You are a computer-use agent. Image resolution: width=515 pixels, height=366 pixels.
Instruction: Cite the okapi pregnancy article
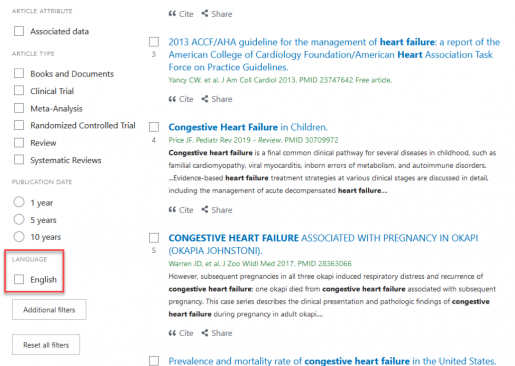pyautogui.click(x=181, y=333)
